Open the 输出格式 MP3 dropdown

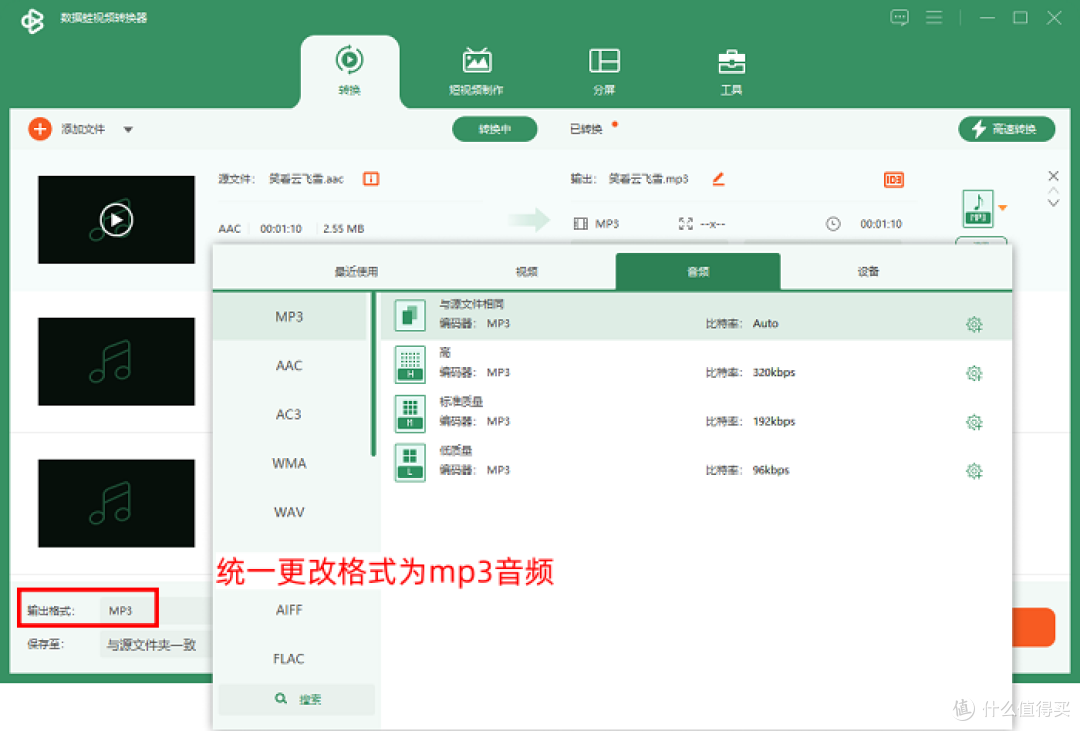(x=156, y=610)
